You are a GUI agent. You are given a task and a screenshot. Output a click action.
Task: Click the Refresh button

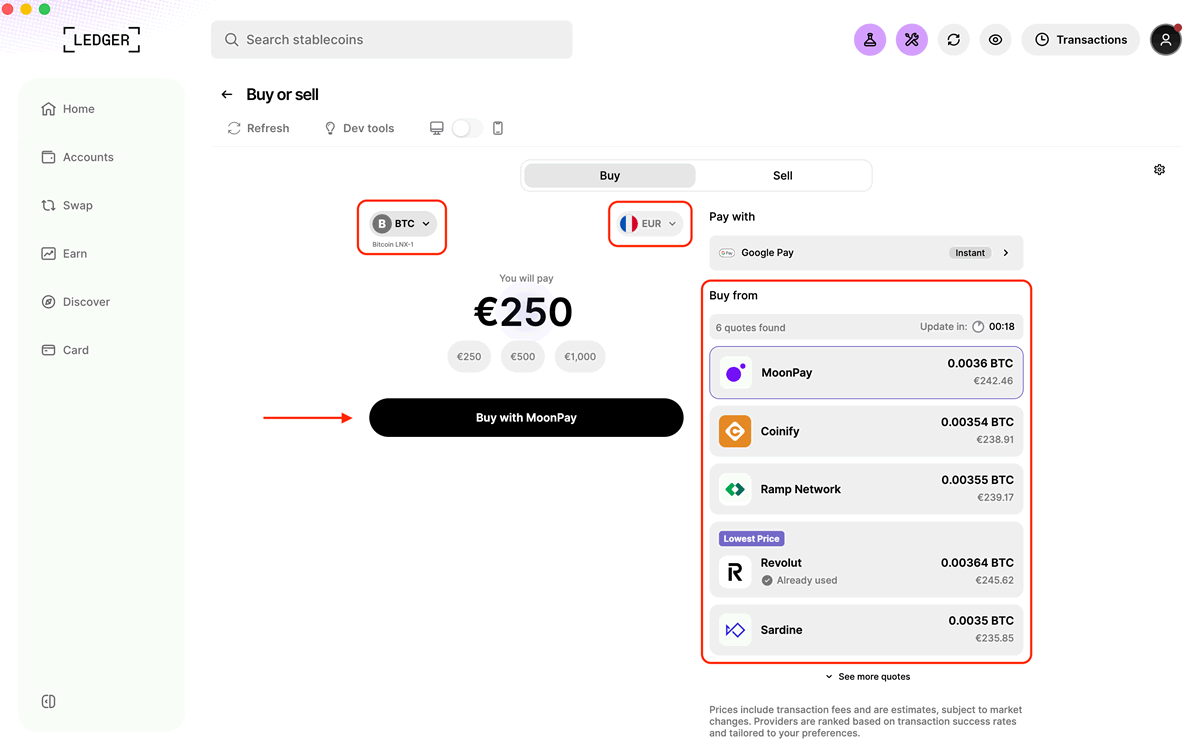pos(258,128)
